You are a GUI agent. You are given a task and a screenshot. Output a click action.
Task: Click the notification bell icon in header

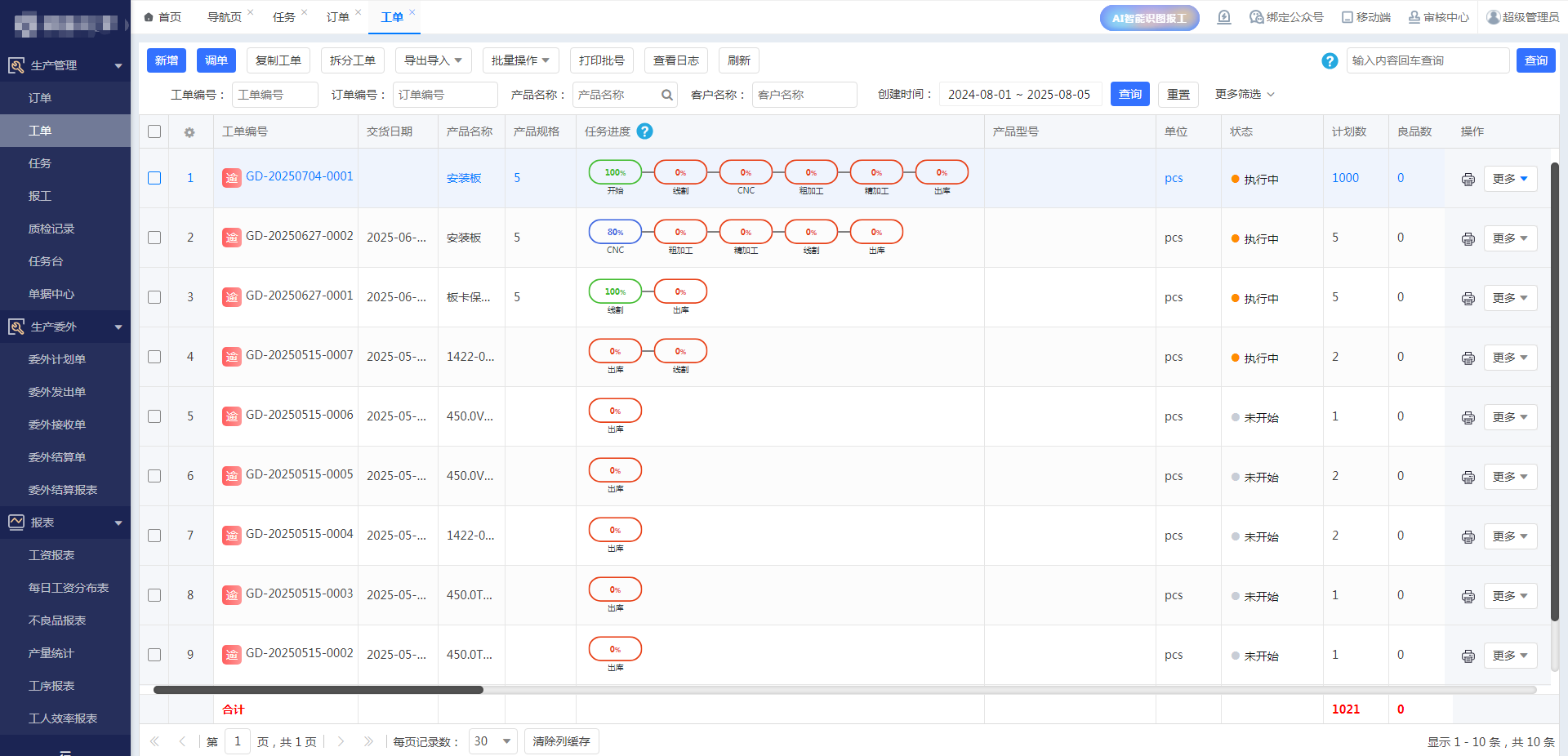click(x=1223, y=17)
